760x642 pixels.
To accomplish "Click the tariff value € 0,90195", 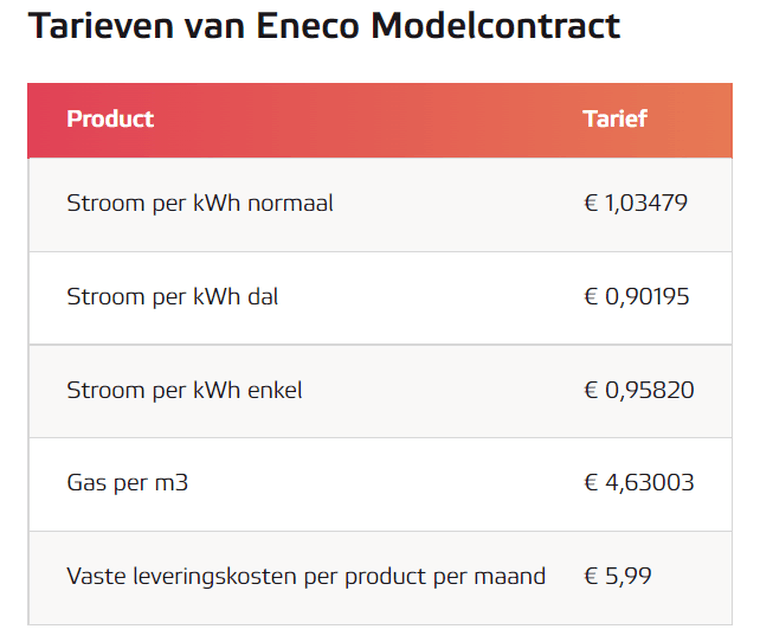I will 637,297.
